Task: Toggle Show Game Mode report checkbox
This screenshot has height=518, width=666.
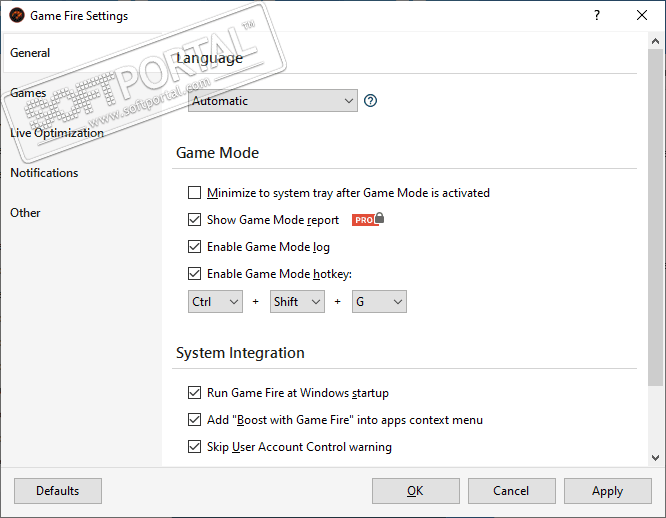Action: [195, 220]
